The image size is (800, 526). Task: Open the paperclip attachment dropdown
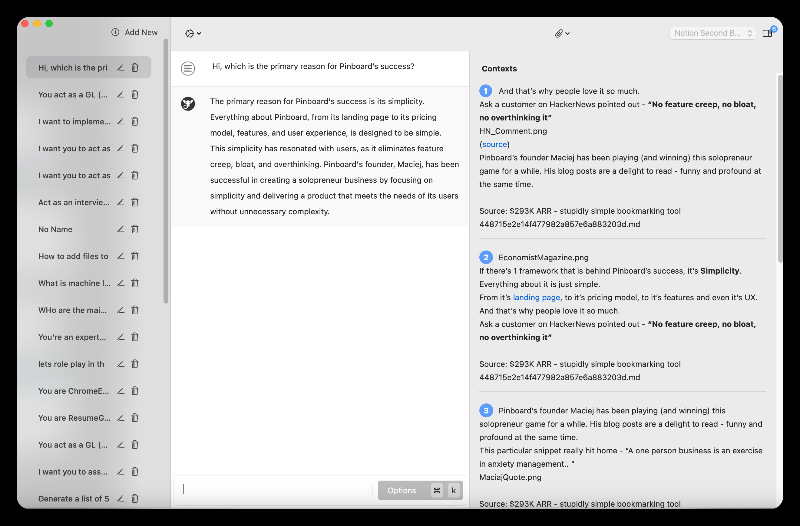pos(562,33)
